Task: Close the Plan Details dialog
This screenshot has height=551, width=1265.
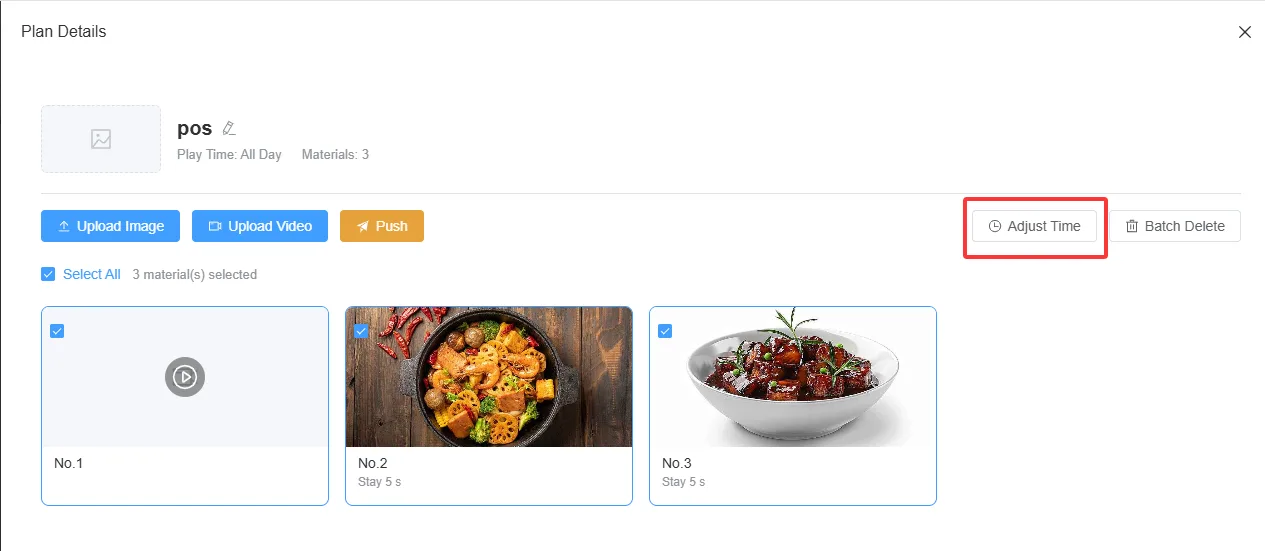Action: 1245,32
